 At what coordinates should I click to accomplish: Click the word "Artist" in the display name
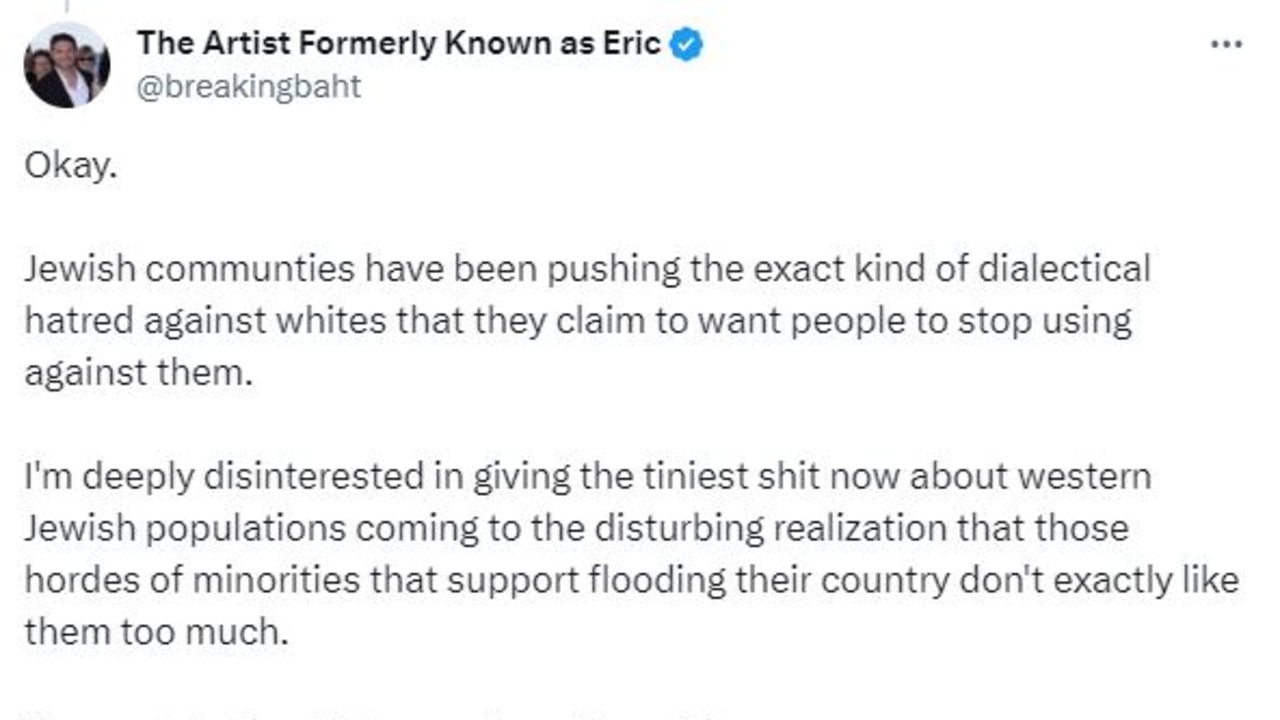click(240, 44)
